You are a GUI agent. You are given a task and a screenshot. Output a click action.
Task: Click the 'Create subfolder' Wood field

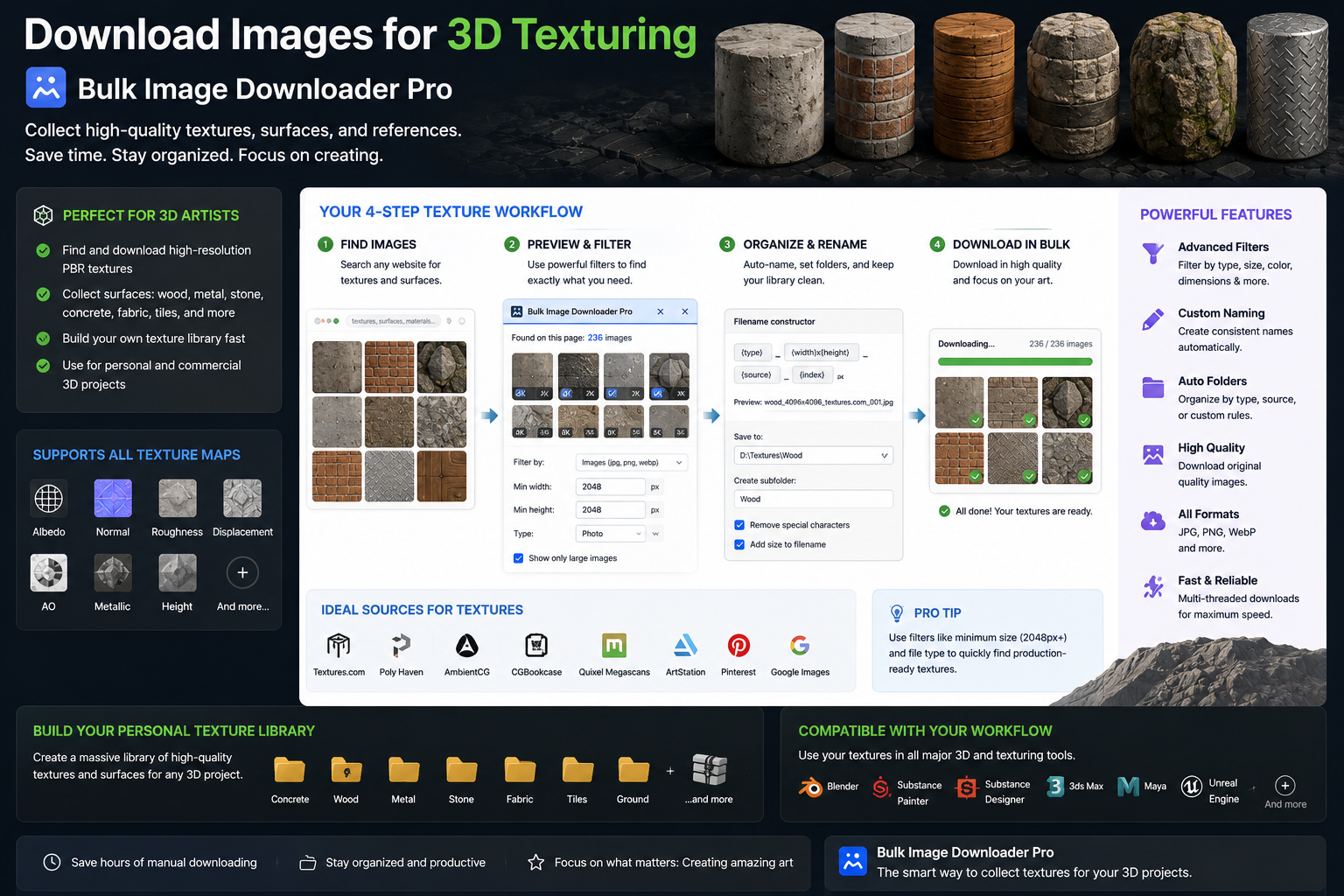point(814,499)
